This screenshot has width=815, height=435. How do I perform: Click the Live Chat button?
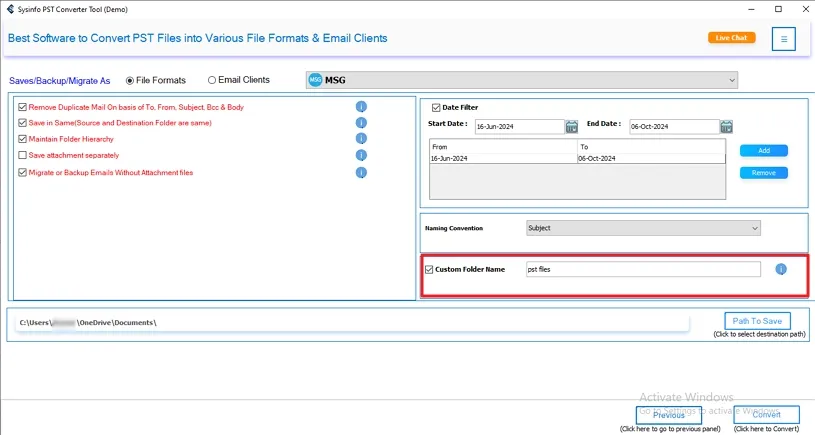tap(731, 38)
